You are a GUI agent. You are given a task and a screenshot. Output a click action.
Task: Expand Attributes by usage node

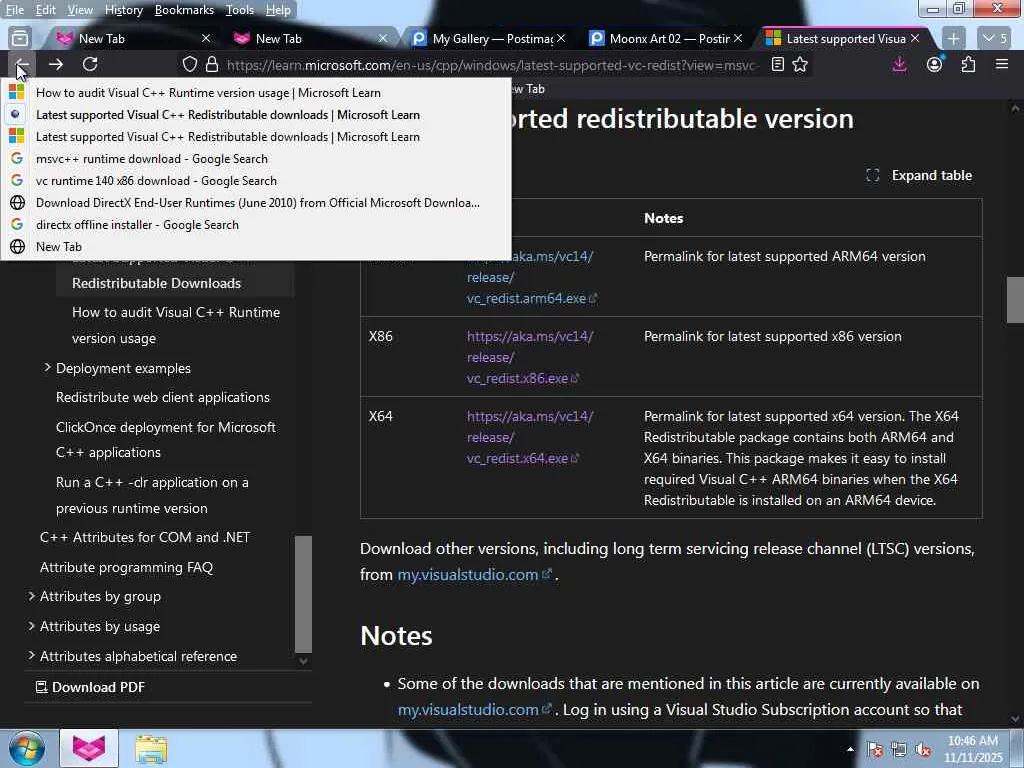(x=31, y=626)
